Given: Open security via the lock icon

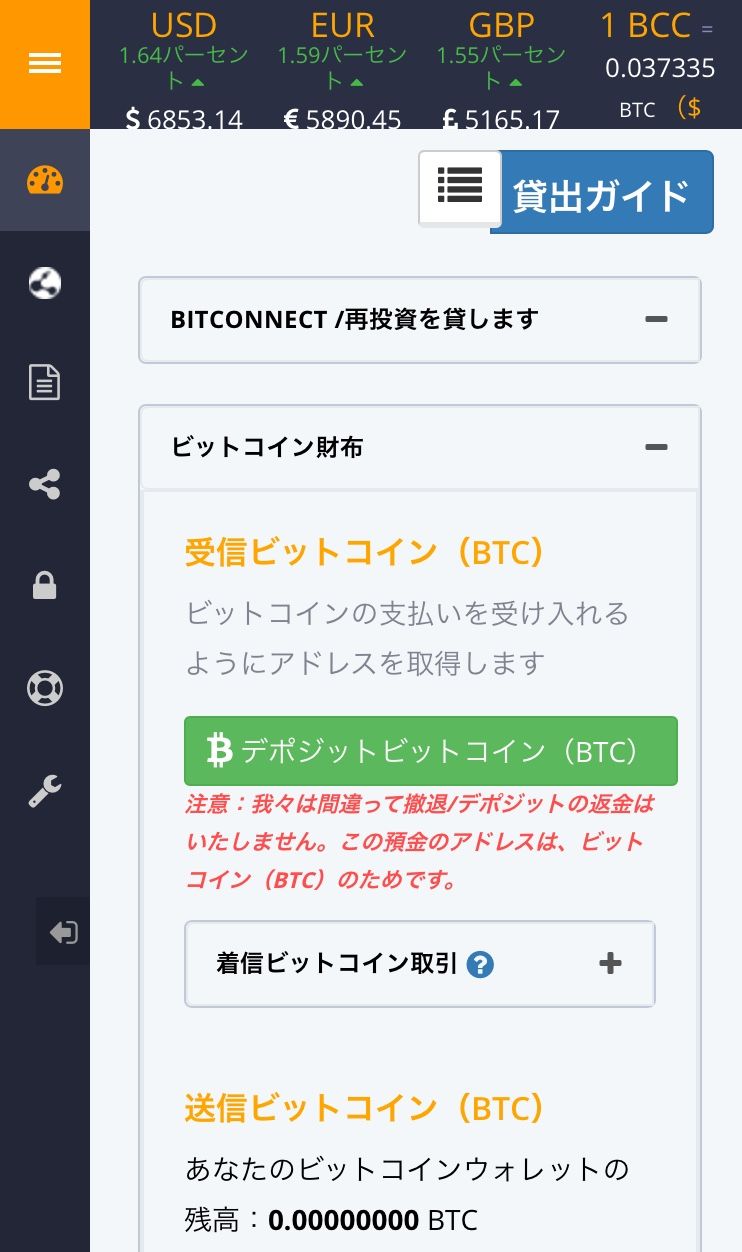Looking at the screenshot, I should [x=44, y=585].
